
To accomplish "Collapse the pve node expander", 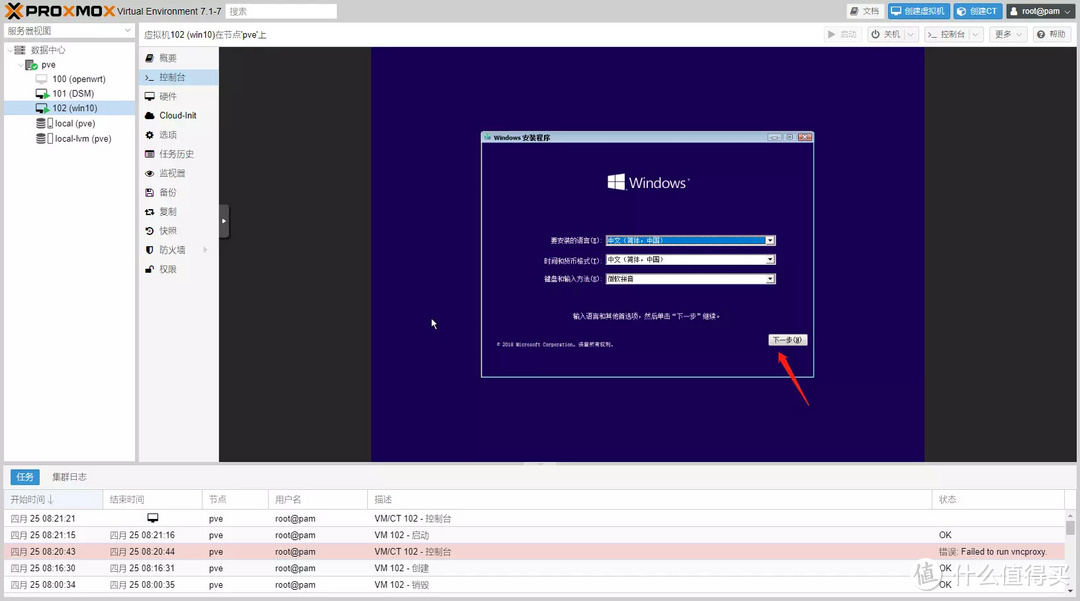I will [x=20, y=65].
